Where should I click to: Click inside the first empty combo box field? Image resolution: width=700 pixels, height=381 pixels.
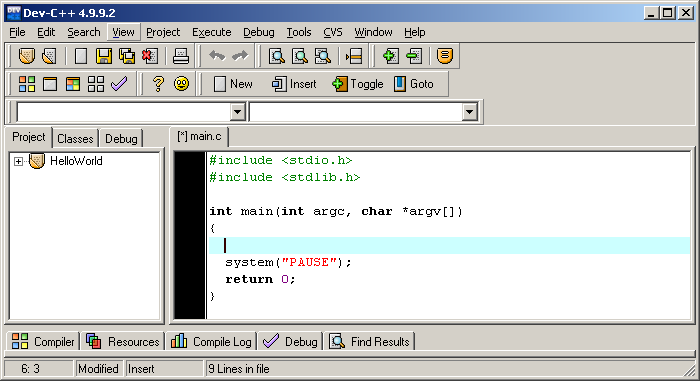(x=124, y=112)
